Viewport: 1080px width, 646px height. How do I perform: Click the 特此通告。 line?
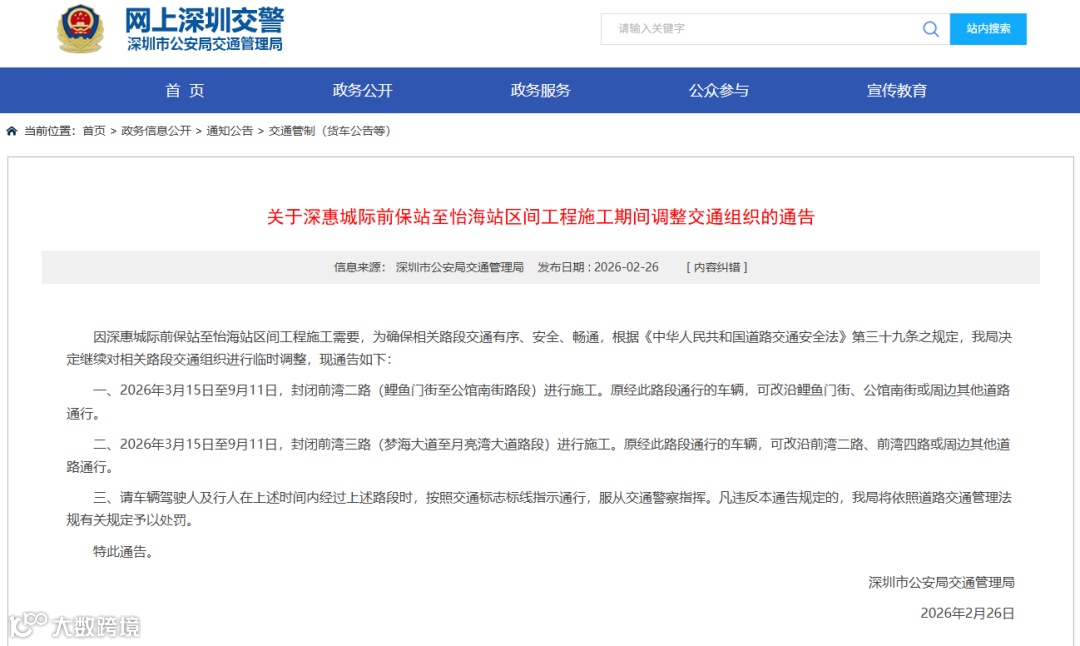pos(123,552)
